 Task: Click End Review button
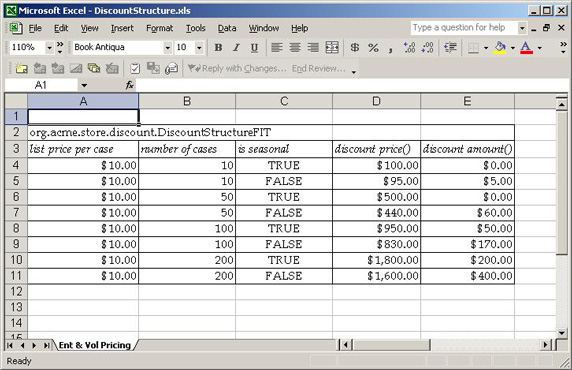pos(318,68)
